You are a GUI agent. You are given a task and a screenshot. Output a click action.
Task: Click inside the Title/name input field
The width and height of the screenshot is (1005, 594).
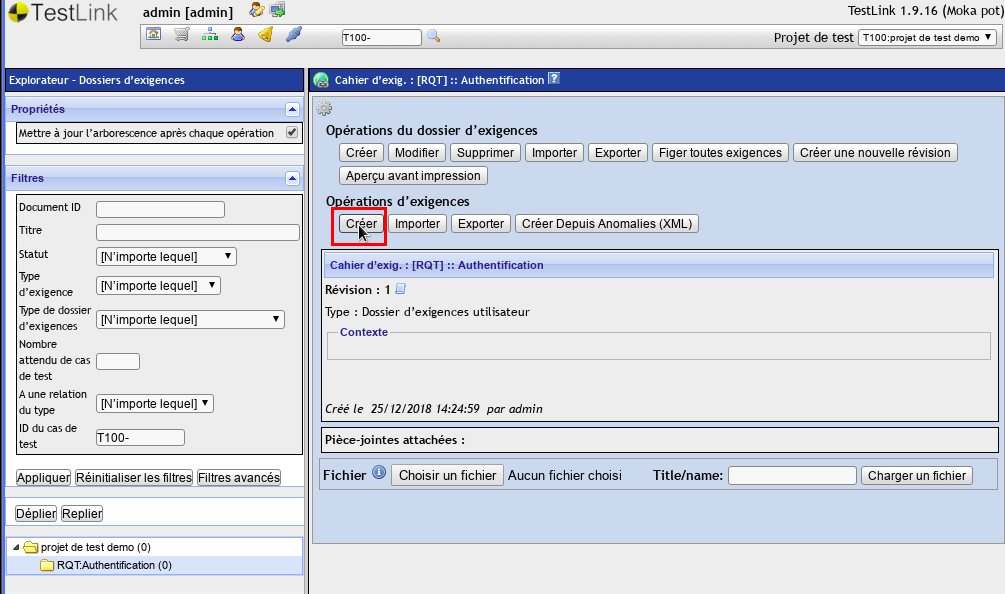pyautogui.click(x=791, y=475)
